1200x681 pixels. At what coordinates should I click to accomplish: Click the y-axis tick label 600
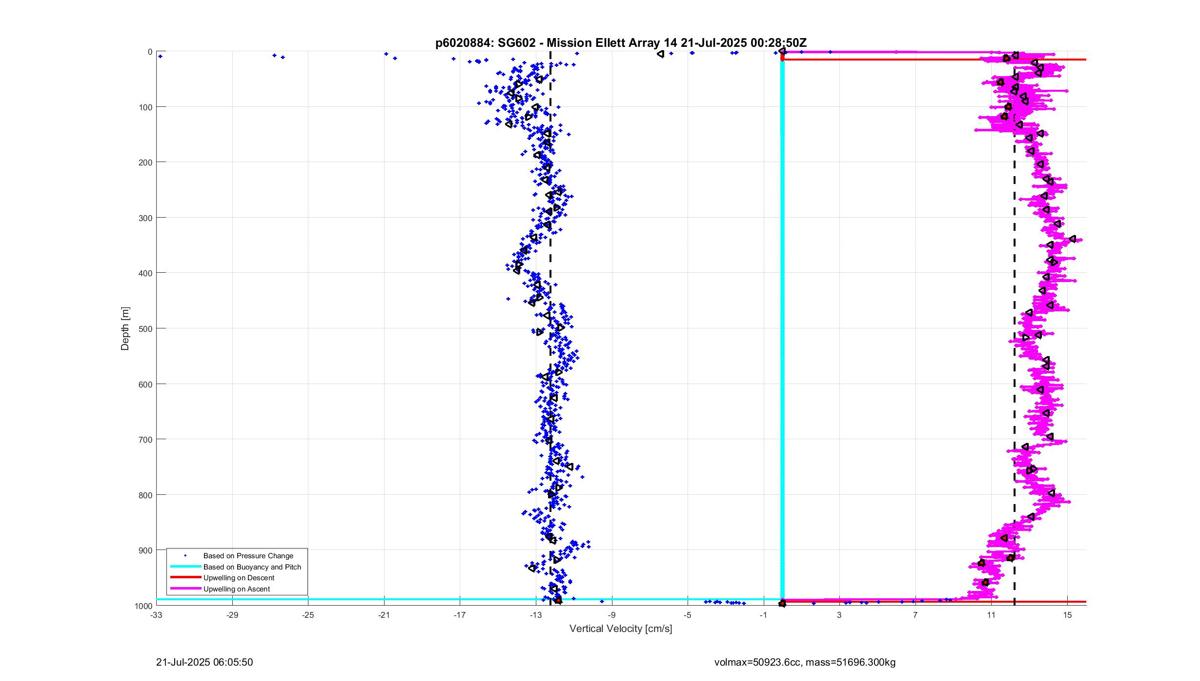[x=145, y=384]
